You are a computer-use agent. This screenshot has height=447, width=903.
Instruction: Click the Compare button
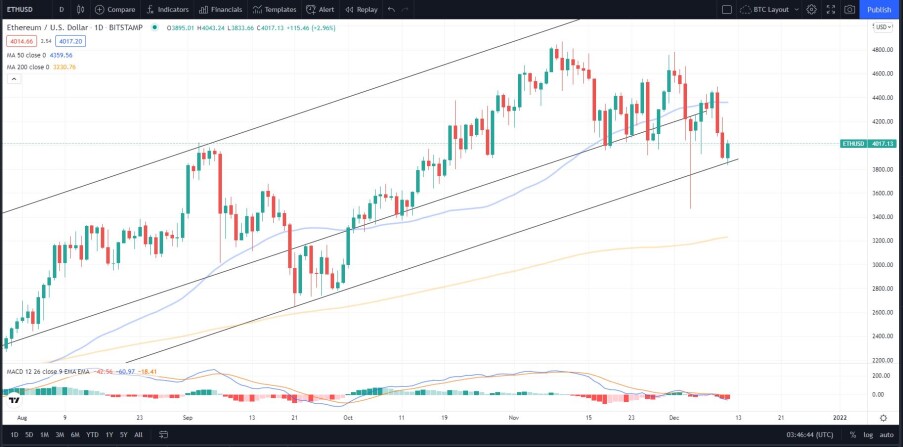click(x=115, y=9)
